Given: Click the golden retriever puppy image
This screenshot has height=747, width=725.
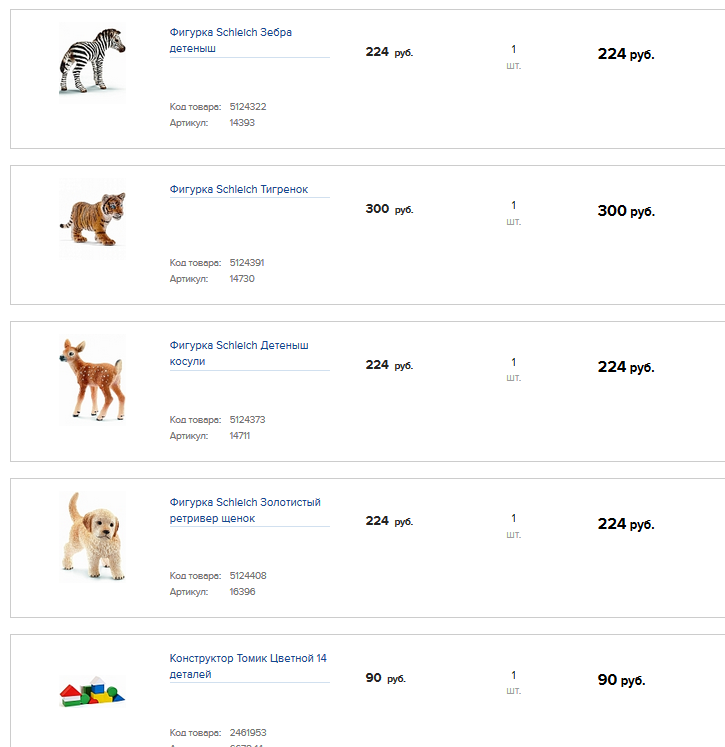Looking at the screenshot, I should click(92, 535).
